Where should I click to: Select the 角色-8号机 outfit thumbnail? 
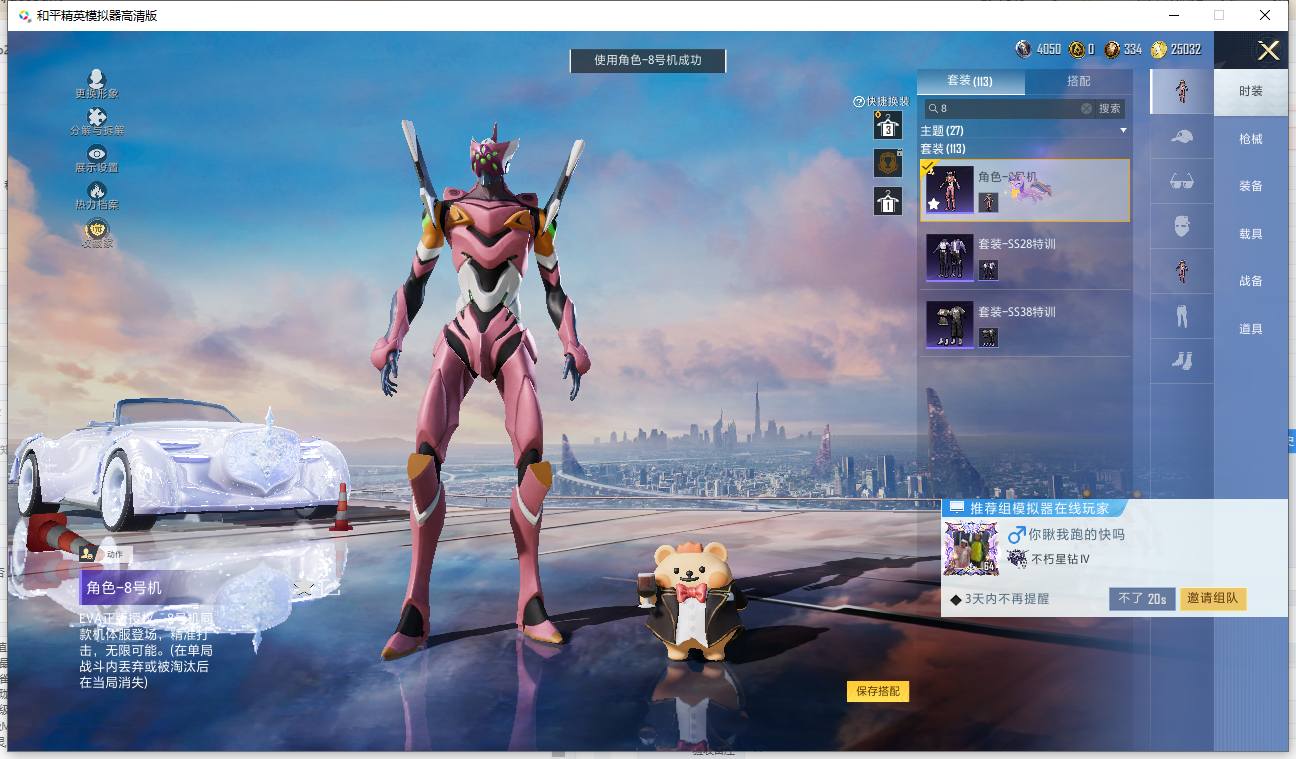point(950,189)
